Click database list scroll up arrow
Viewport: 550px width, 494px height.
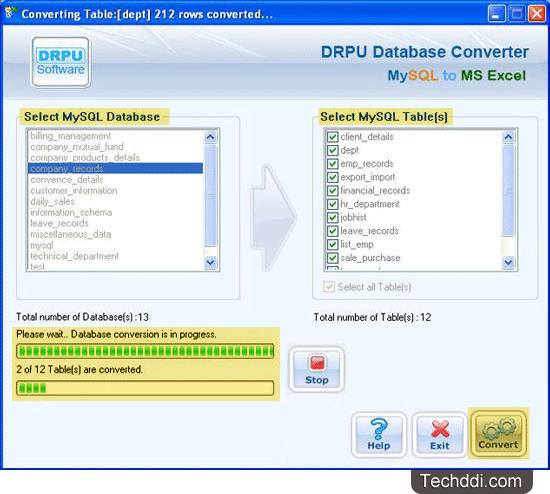[x=210, y=136]
